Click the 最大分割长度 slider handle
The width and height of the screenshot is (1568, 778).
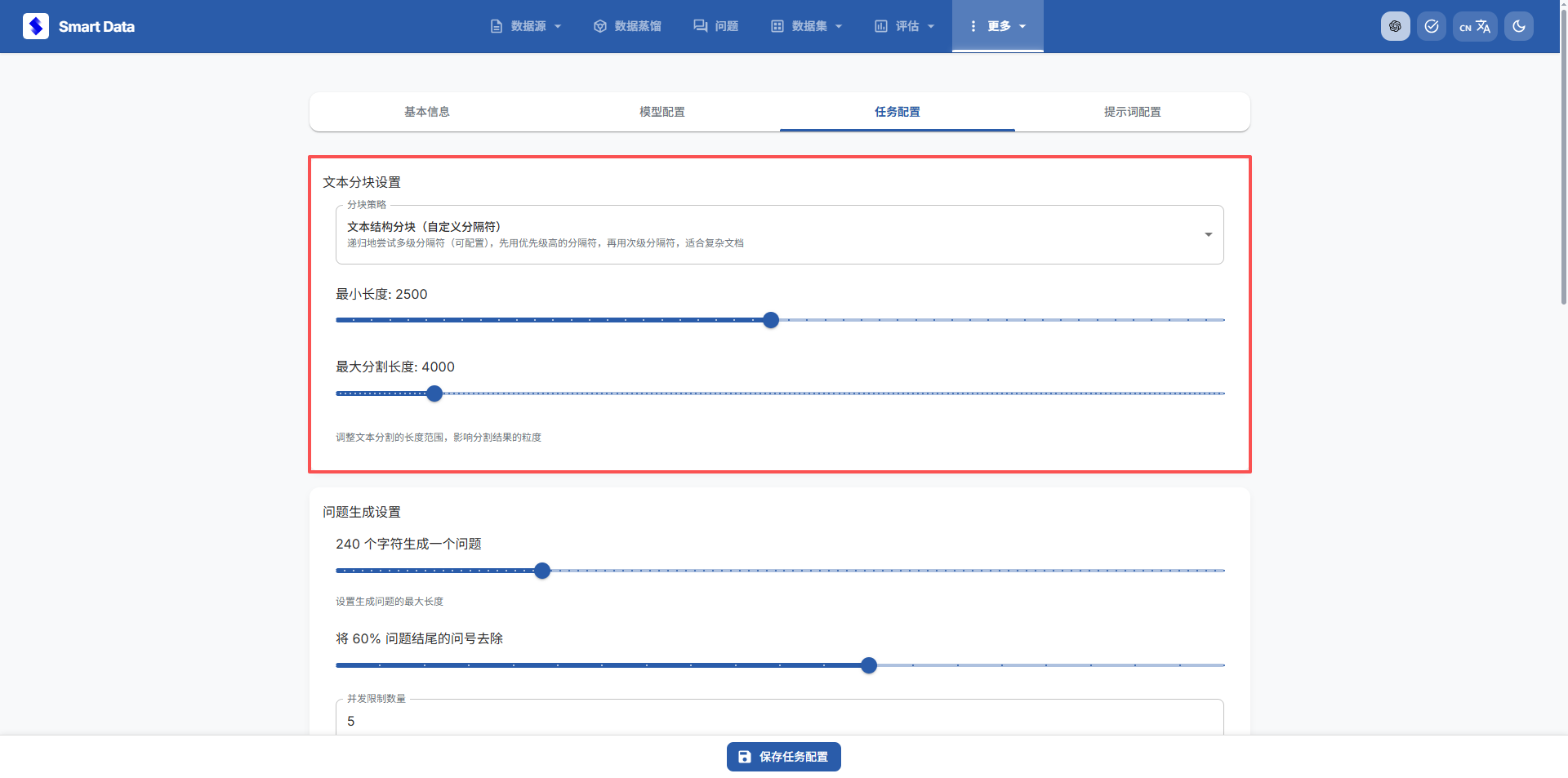click(x=434, y=393)
